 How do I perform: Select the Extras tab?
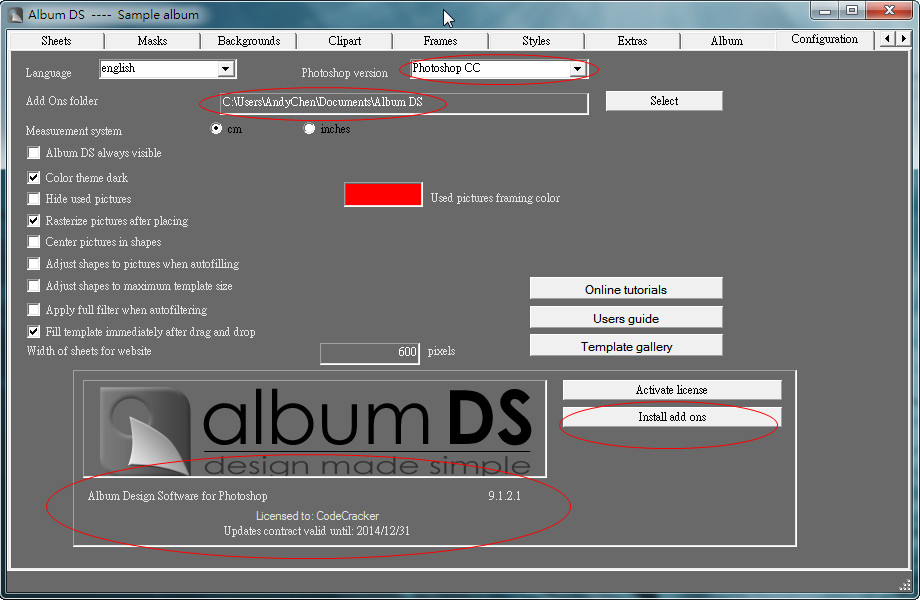(632, 40)
